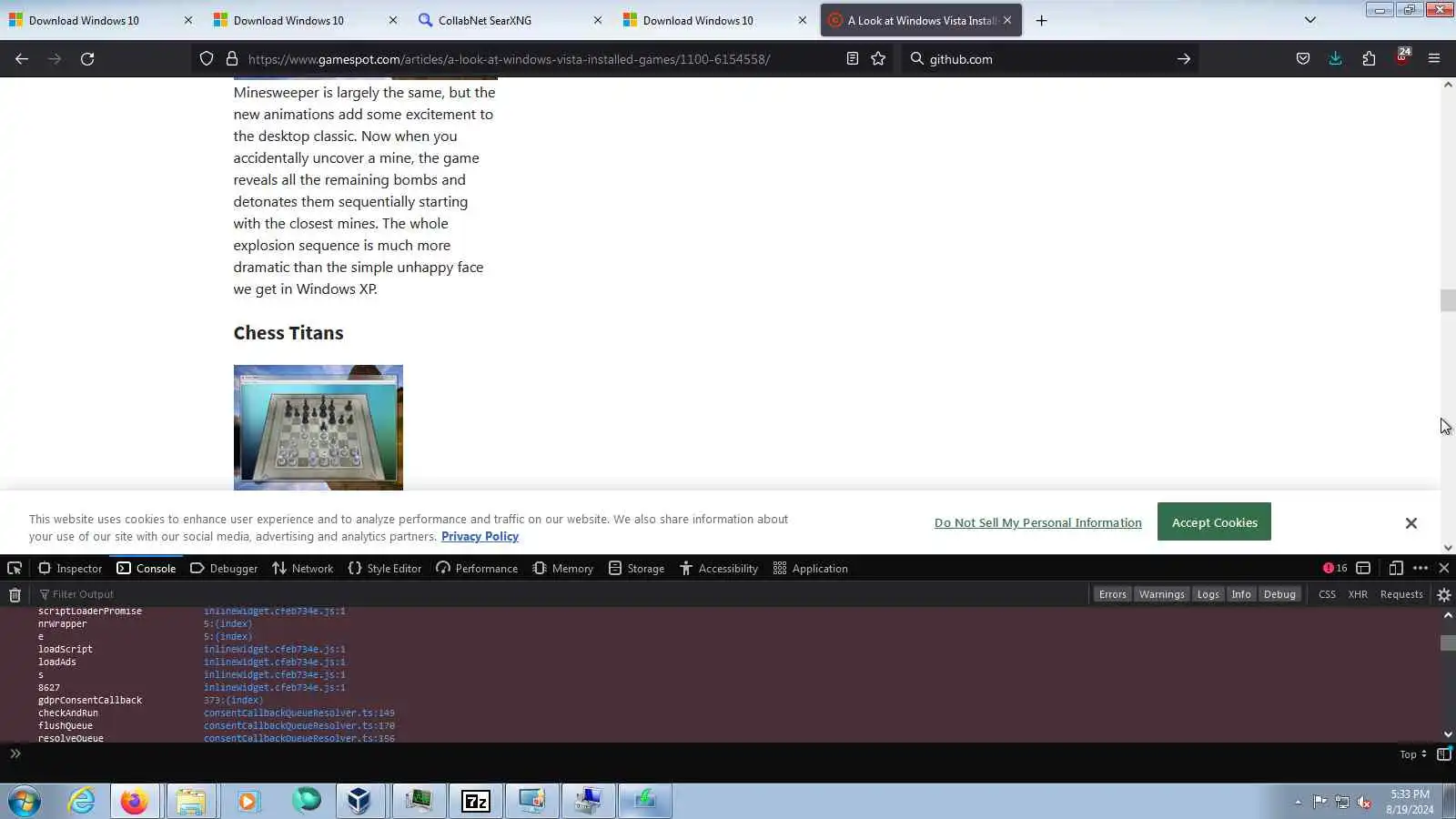Switch to the Debugger panel
This screenshot has height=819, width=1456.
tap(224, 568)
